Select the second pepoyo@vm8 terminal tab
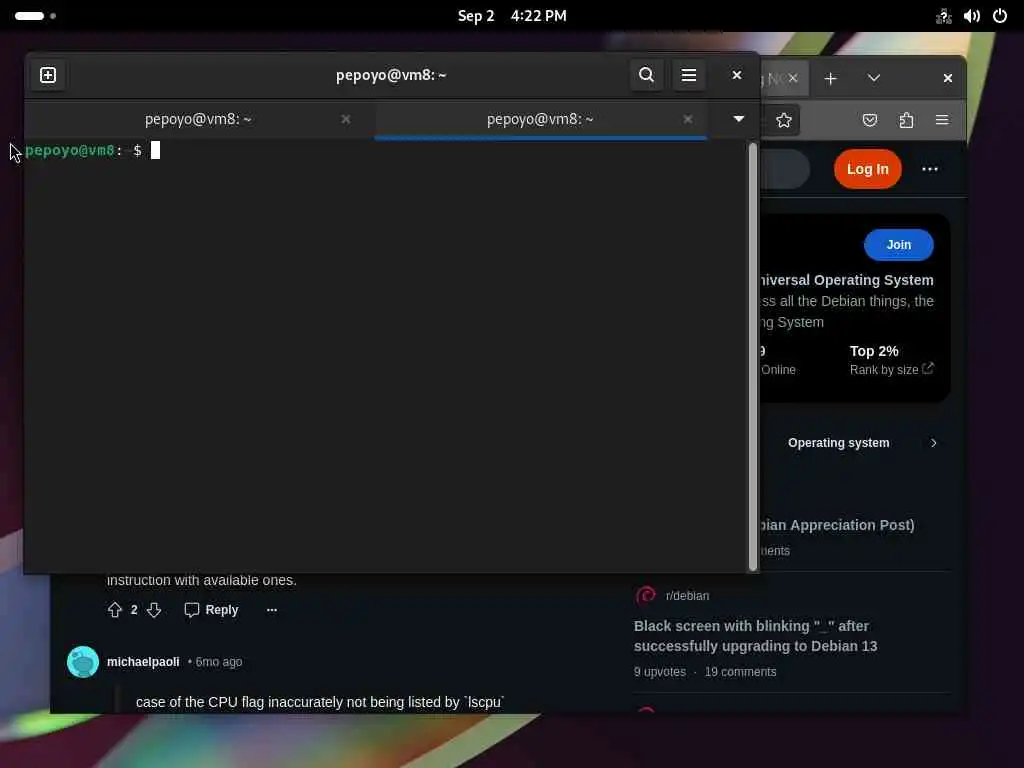Screen dimensions: 1024x768 click(x=540, y=119)
